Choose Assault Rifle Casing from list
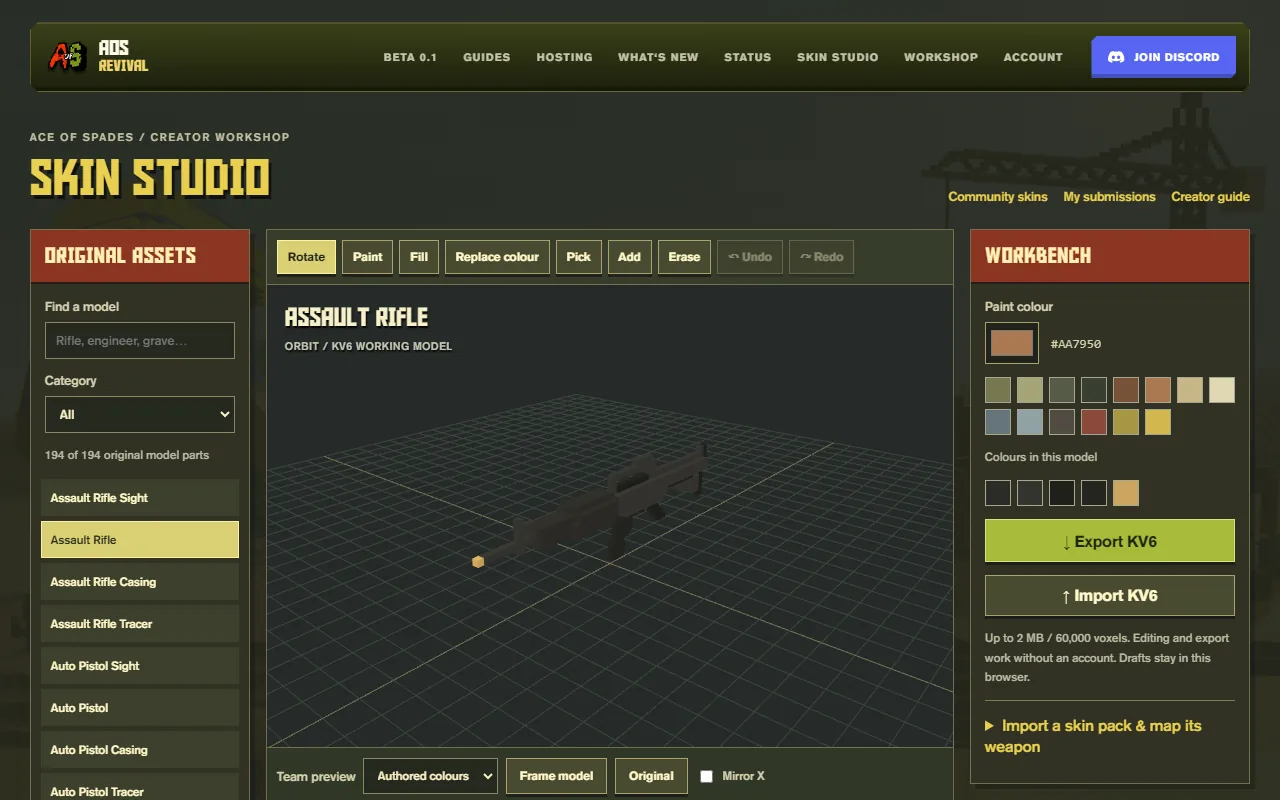1280x800 pixels. (x=140, y=582)
